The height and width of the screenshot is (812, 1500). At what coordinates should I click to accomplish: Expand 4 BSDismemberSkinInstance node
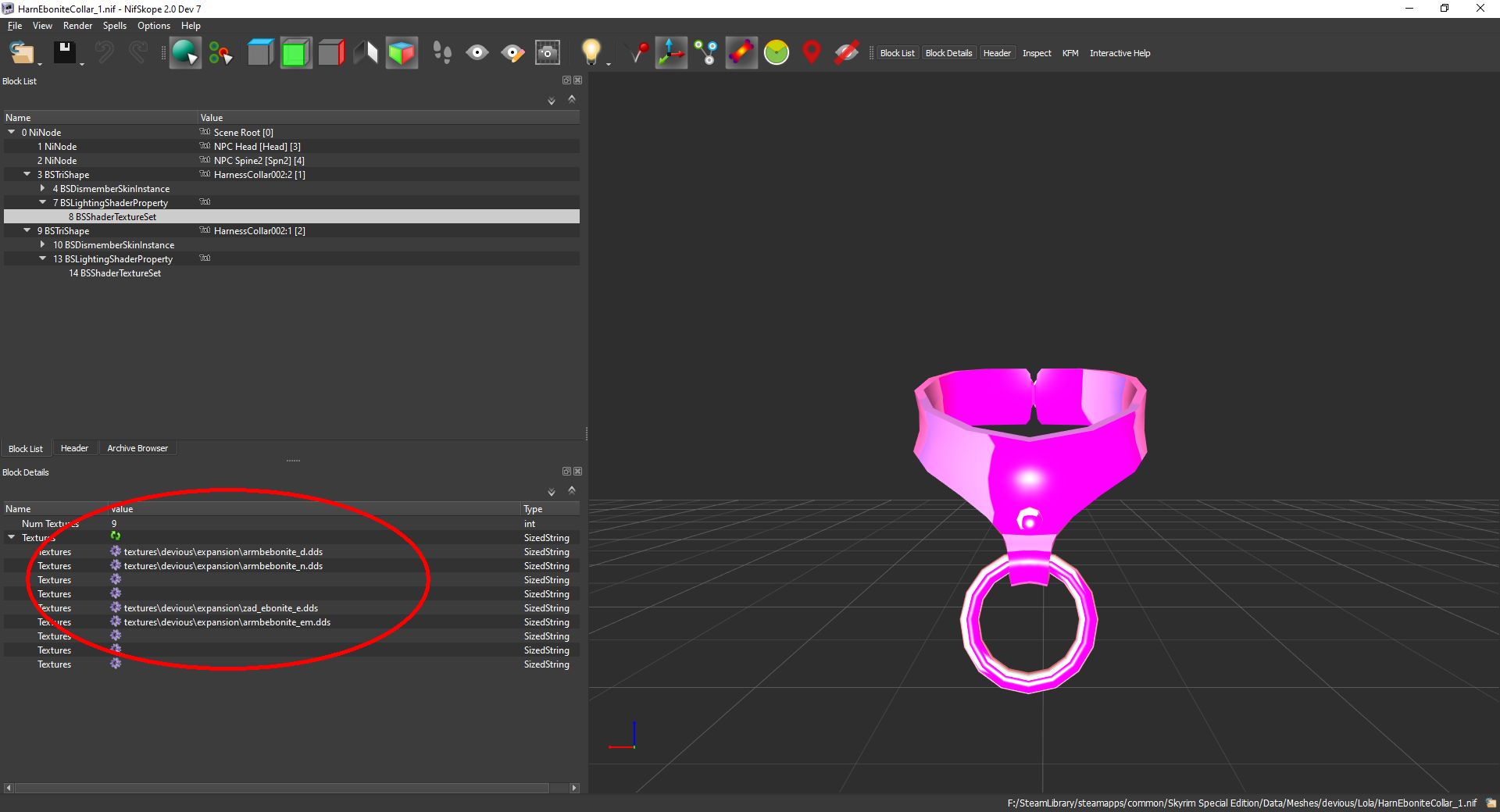[x=43, y=188]
